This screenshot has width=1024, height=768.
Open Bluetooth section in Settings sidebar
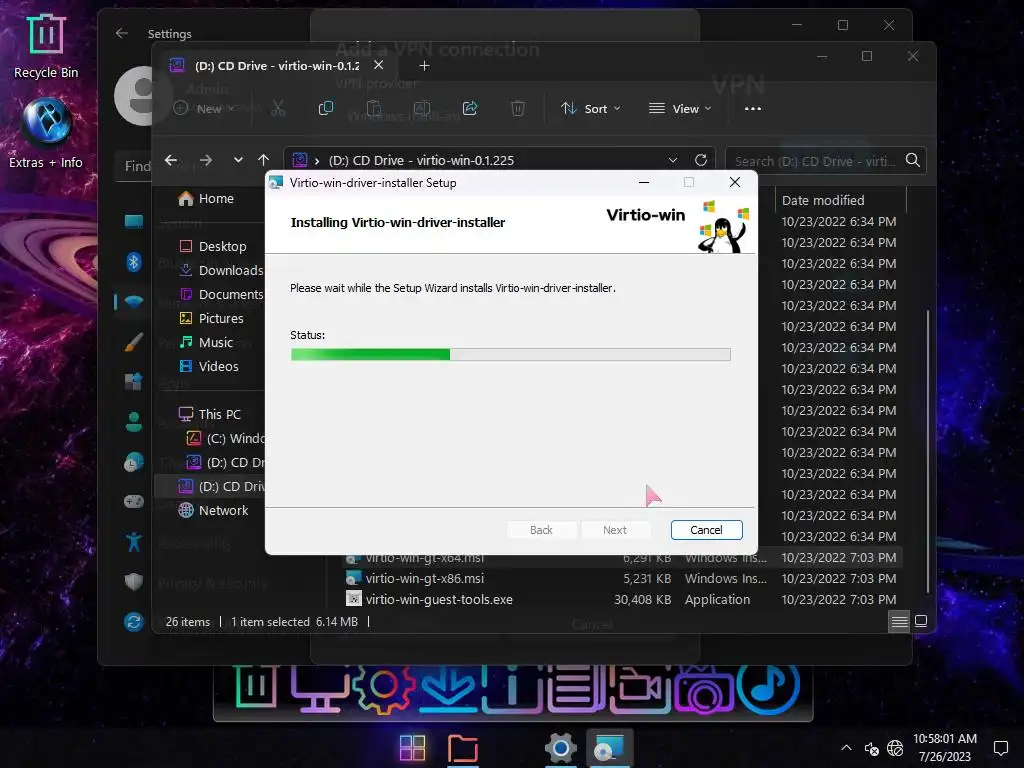pos(134,262)
